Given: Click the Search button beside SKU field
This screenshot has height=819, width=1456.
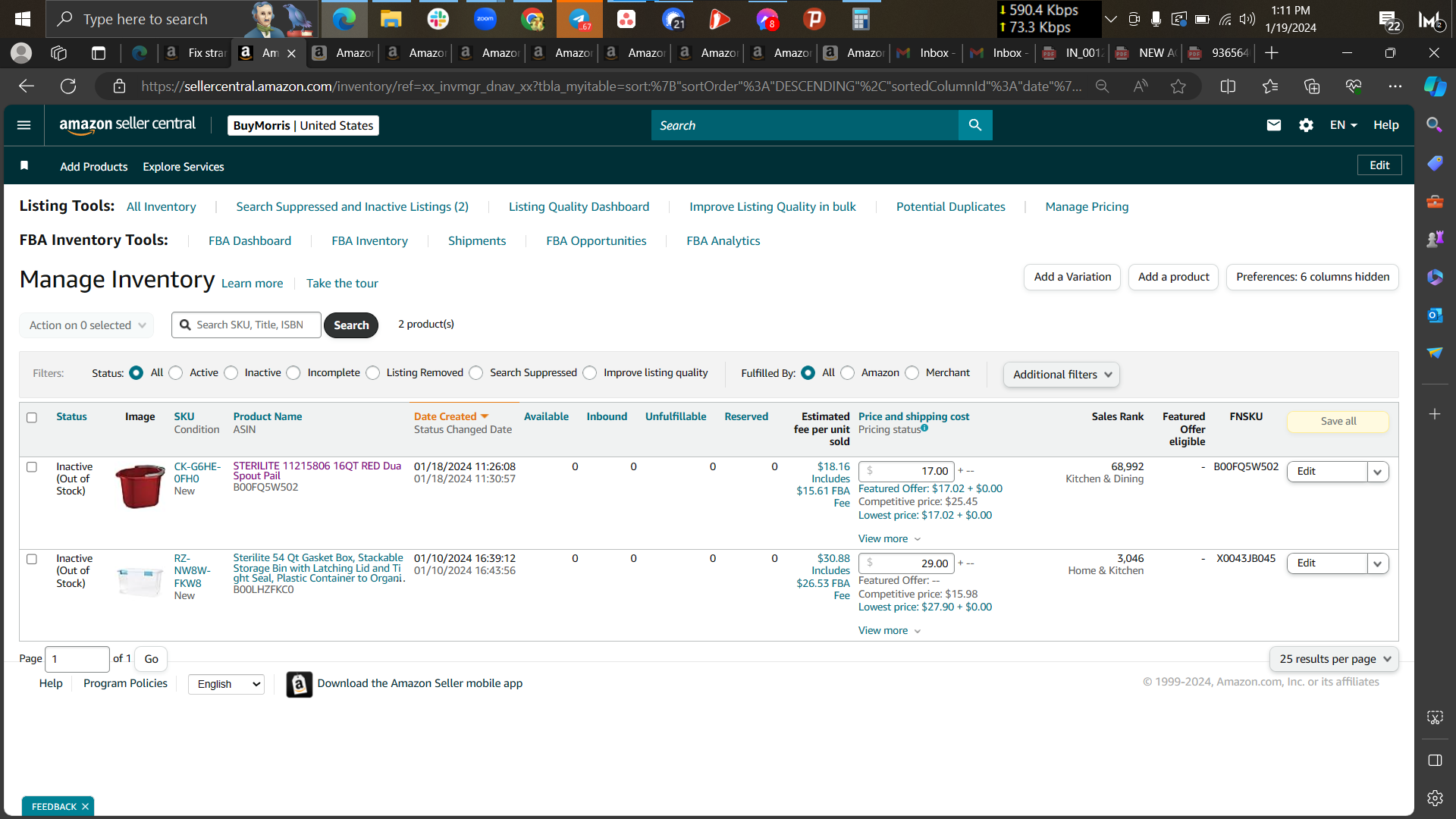Looking at the screenshot, I should pos(351,325).
